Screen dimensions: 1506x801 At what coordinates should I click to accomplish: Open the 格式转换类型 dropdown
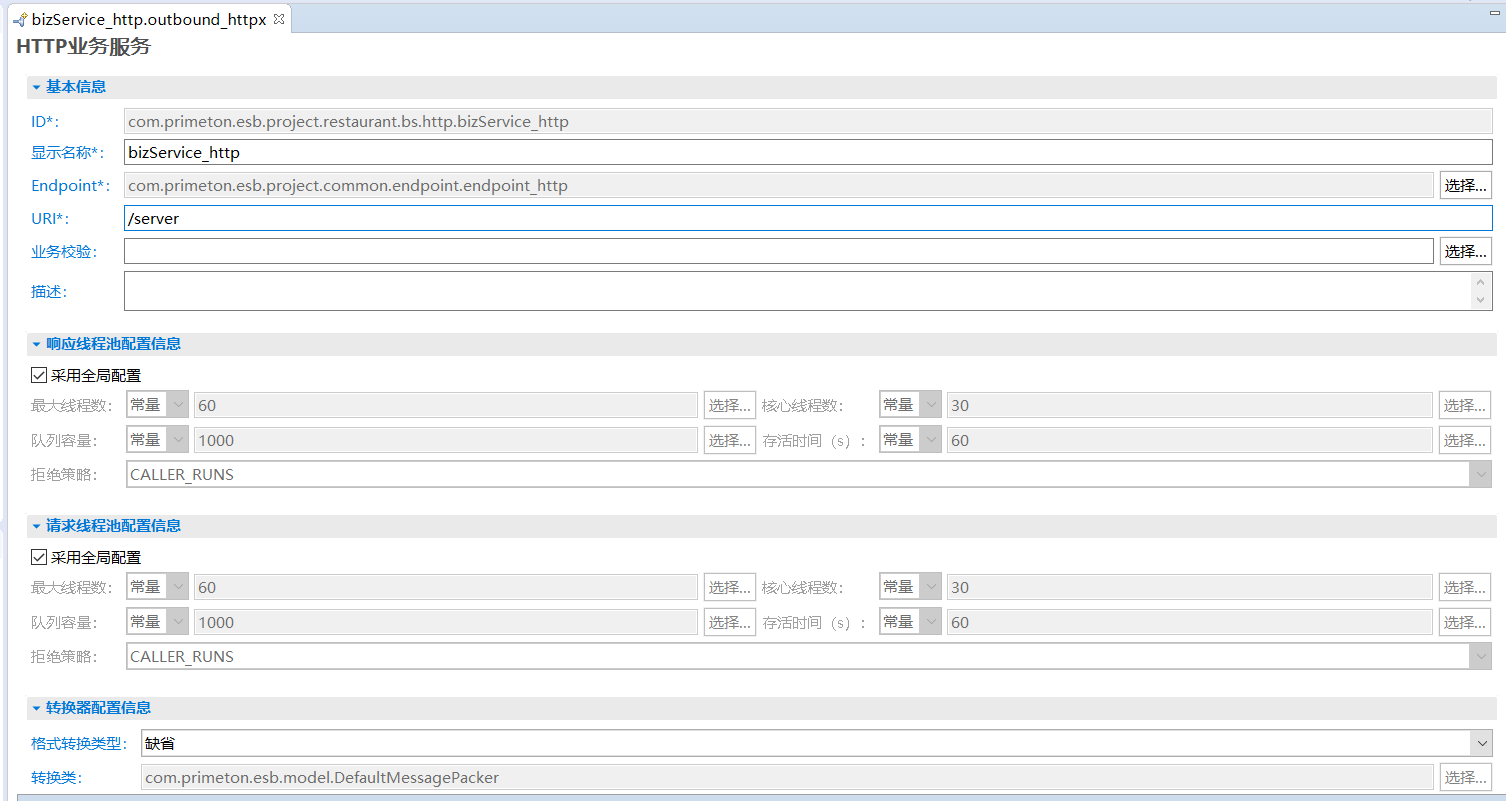[1480, 743]
